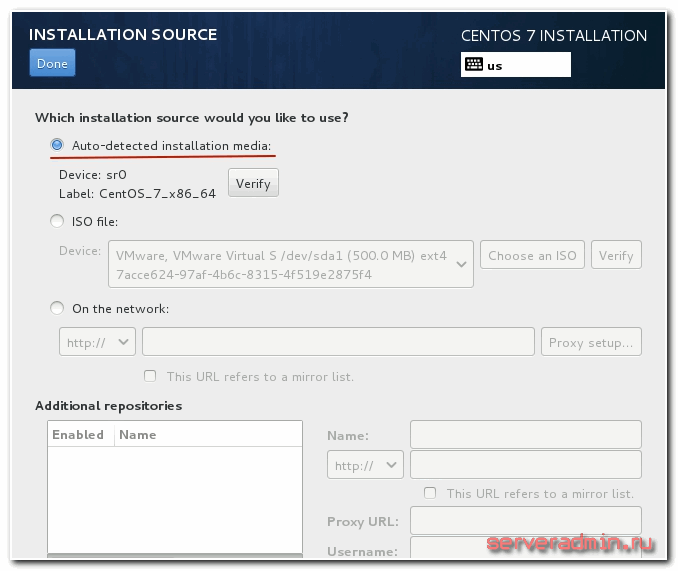Expand the network protocol http:// dropdown
678x571 pixels.
(97, 342)
